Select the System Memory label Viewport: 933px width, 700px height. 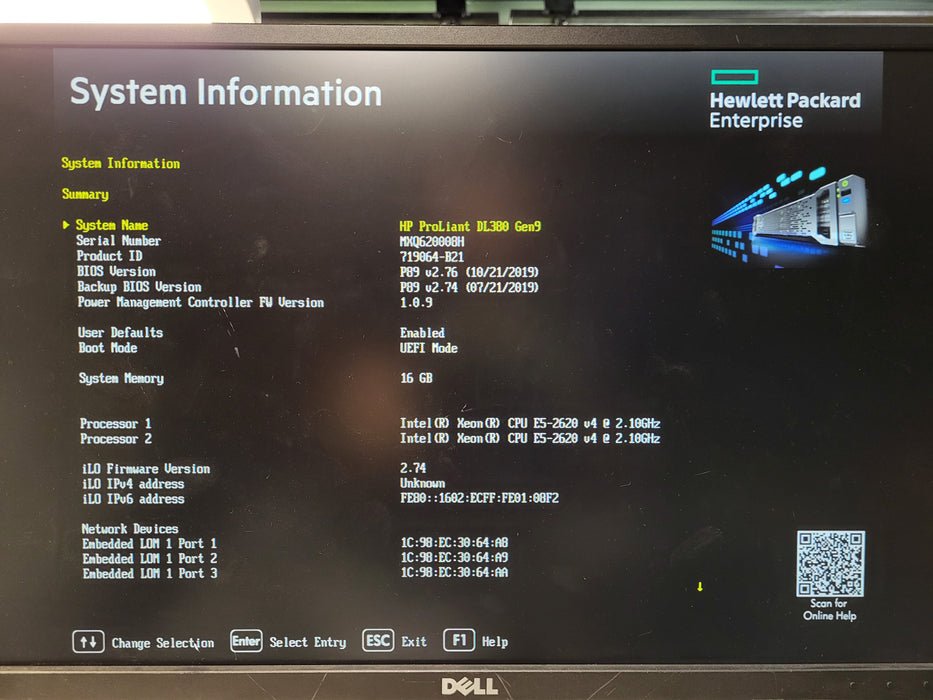coord(121,379)
